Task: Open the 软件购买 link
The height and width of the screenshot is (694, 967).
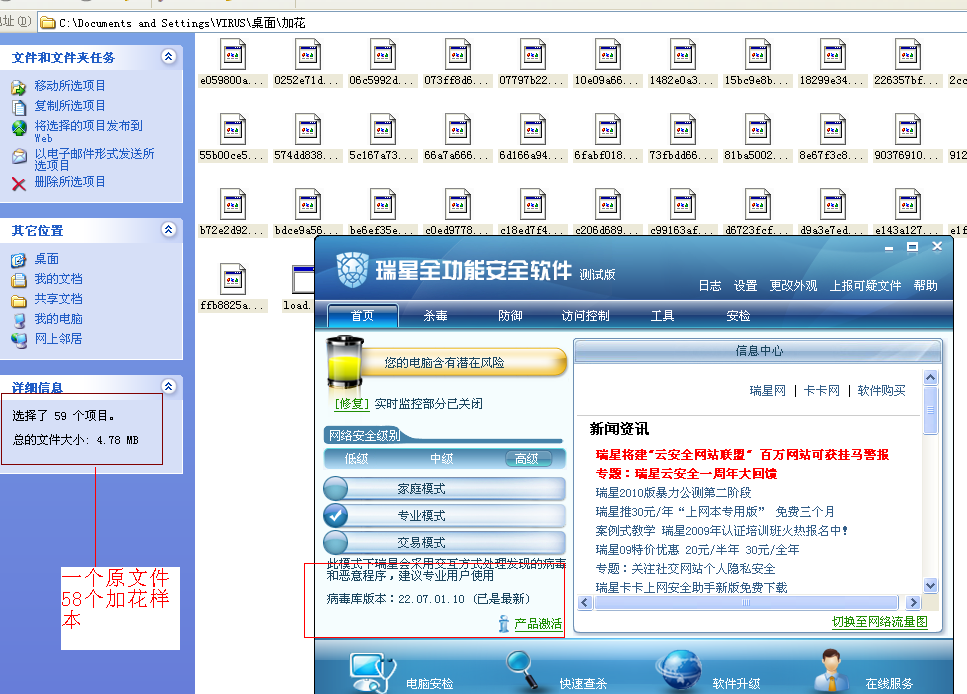Action: tap(881, 390)
